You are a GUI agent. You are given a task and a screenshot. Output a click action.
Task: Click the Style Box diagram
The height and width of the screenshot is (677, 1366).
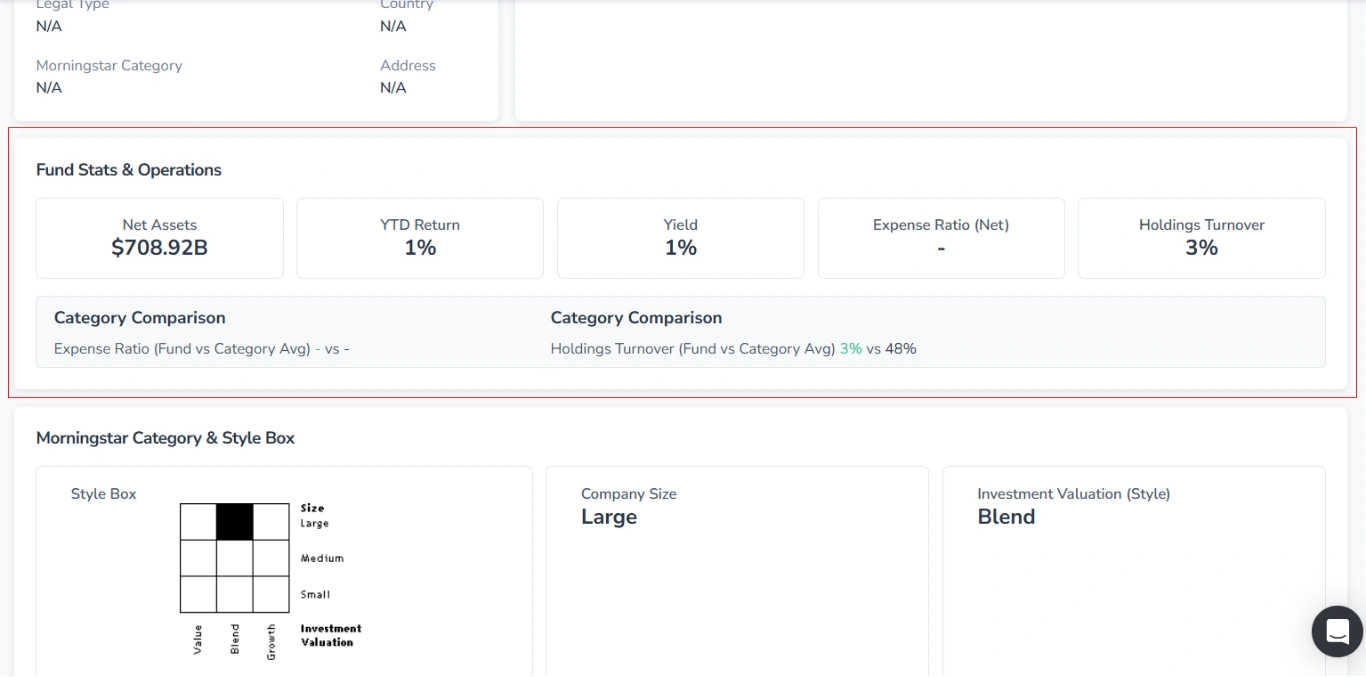[x=235, y=558]
